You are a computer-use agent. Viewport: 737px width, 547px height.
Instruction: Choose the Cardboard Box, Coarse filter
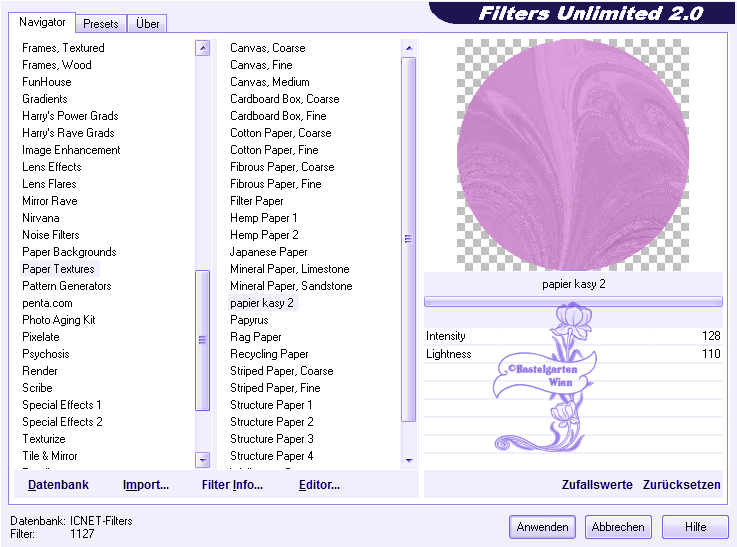click(285, 99)
